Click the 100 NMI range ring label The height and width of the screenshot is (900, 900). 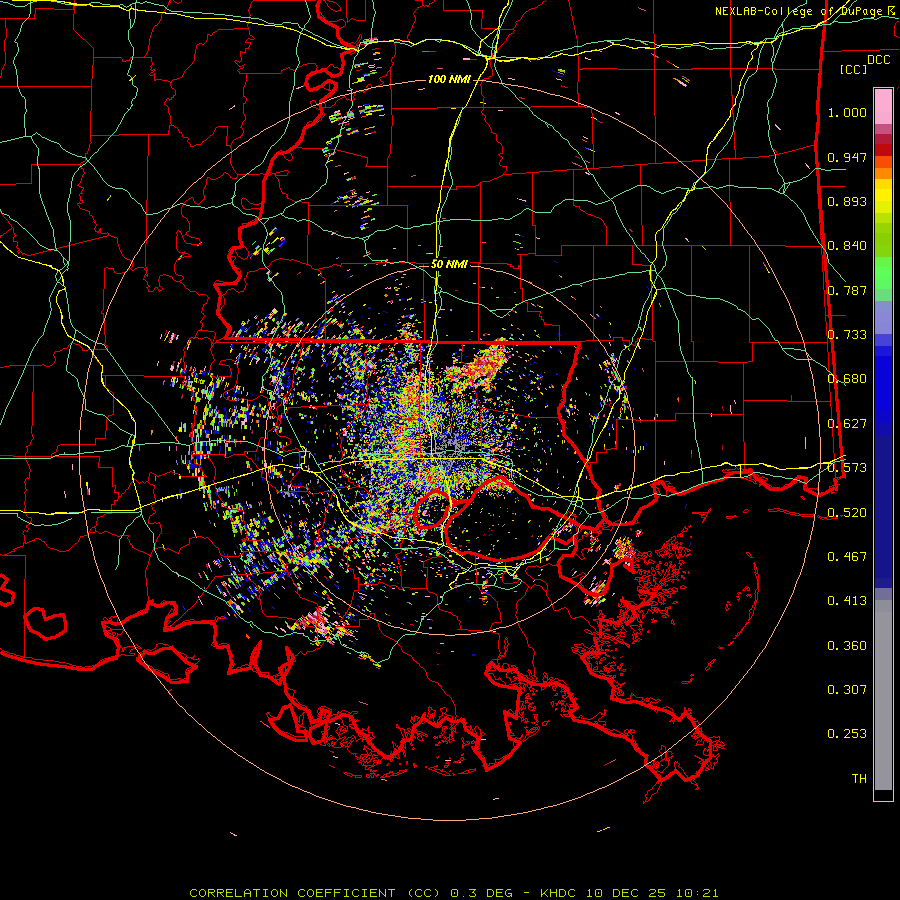pyautogui.click(x=449, y=79)
